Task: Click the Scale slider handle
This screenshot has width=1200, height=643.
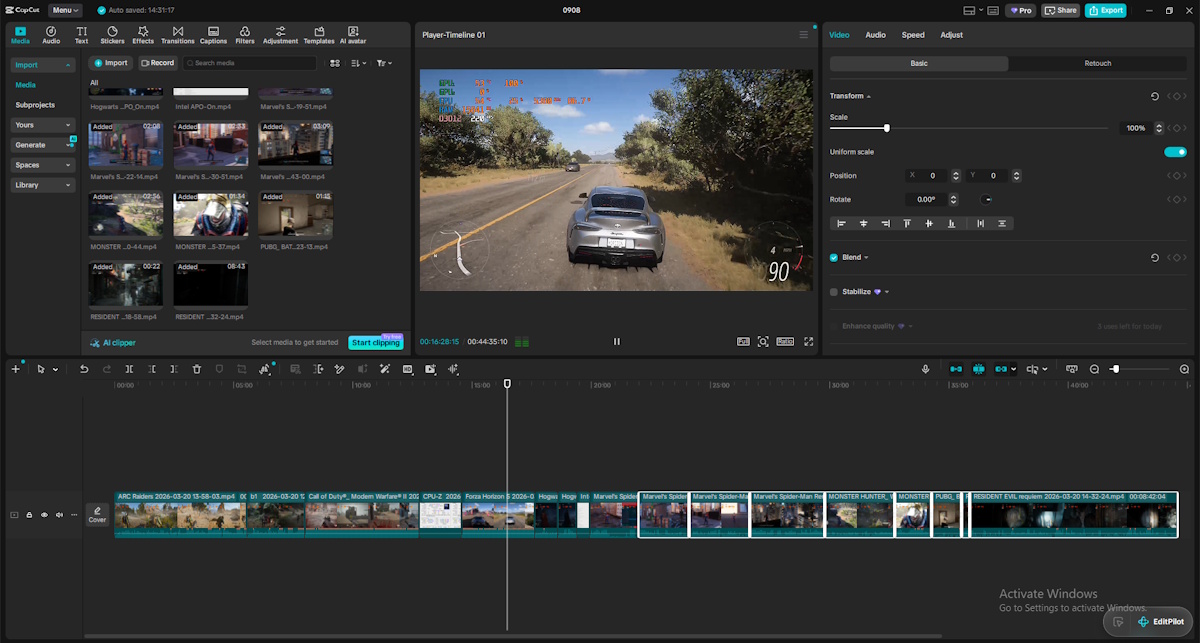Action: pyautogui.click(x=886, y=128)
